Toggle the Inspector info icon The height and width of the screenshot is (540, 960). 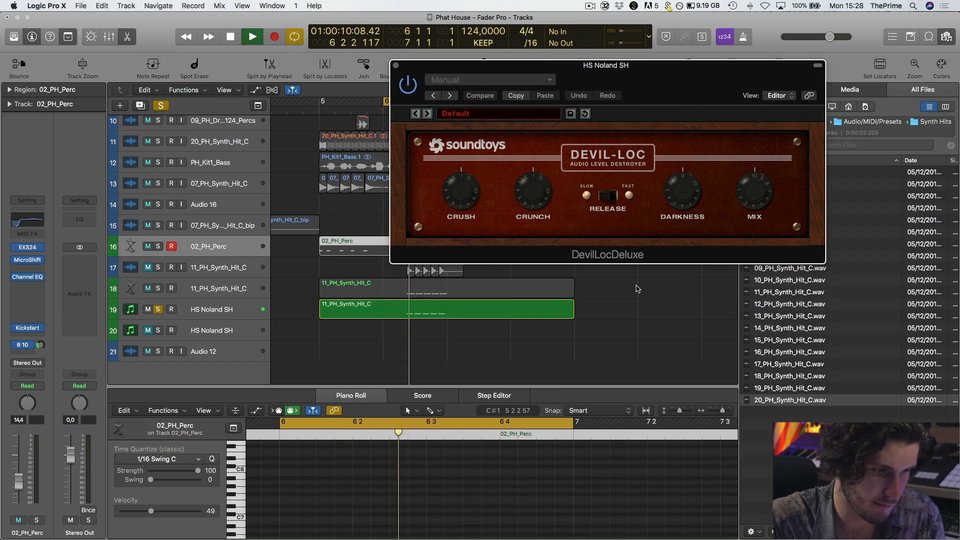(x=32, y=37)
